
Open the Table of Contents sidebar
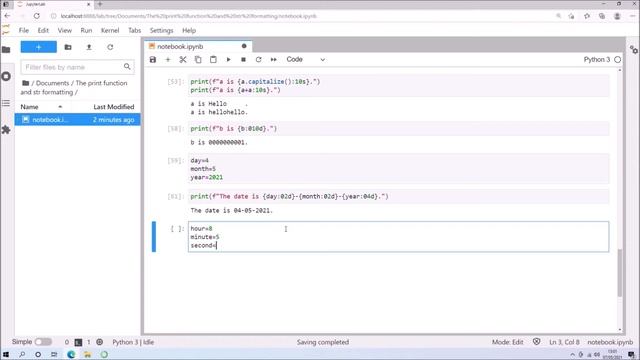click(6, 103)
